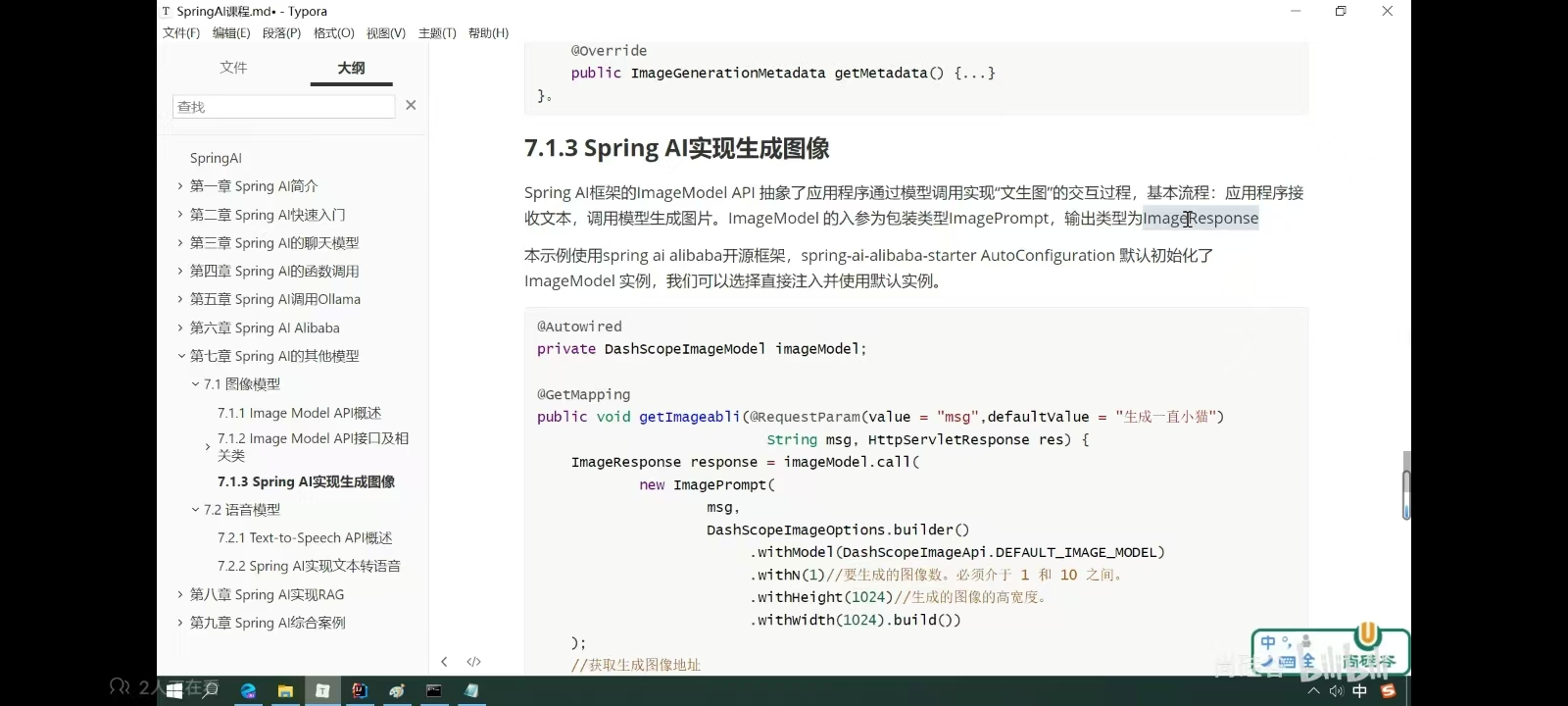
Task: Go to 7.1.3 Spring AI实现生成图像 outline item
Action: [306, 481]
